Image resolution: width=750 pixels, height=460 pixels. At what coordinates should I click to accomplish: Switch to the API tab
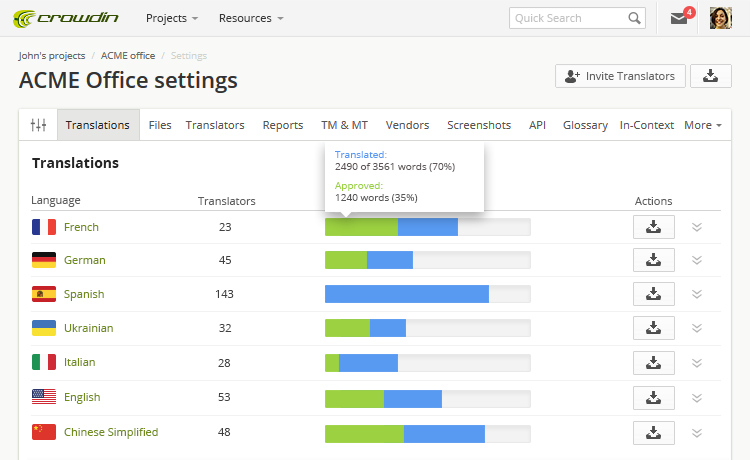(537, 125)
